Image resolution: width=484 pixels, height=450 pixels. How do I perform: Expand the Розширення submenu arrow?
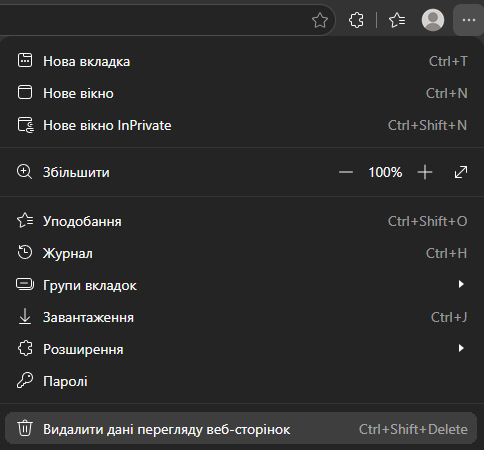(461, 348)
